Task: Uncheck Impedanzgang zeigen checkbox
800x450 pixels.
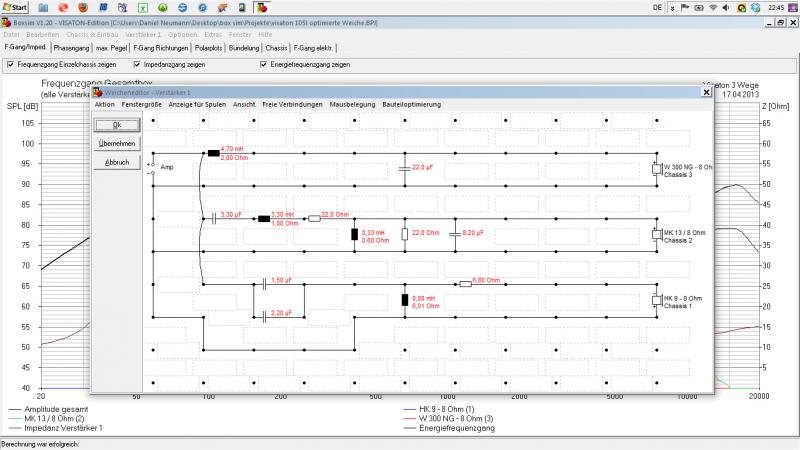Action: coord(136,64)
